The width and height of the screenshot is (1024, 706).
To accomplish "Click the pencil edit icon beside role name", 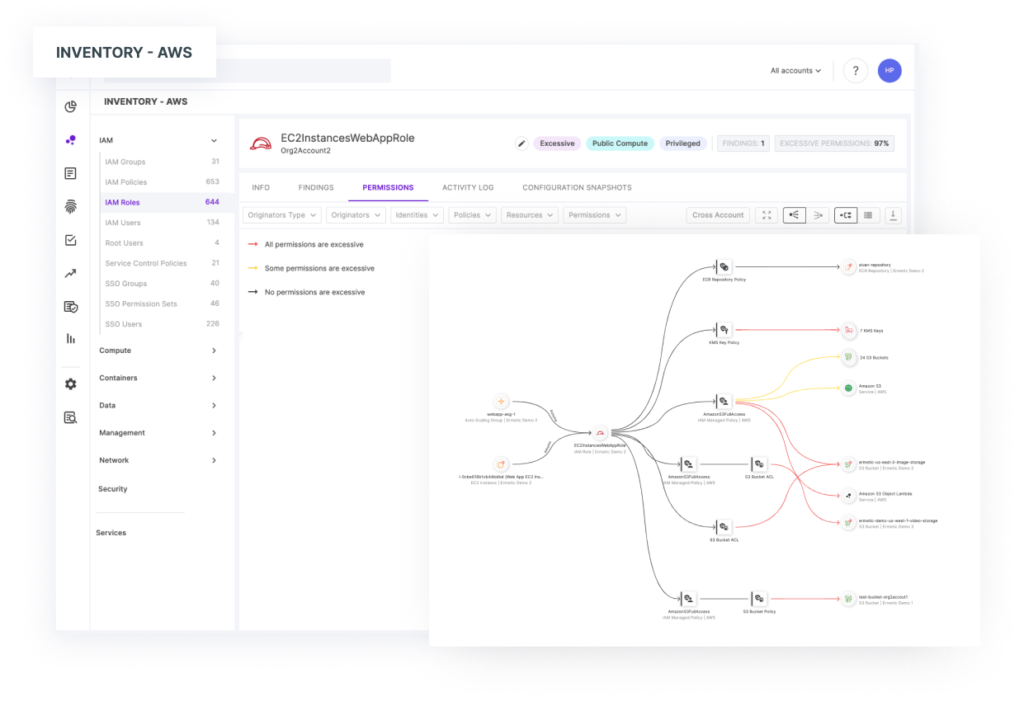I will [x=521, y=144].
